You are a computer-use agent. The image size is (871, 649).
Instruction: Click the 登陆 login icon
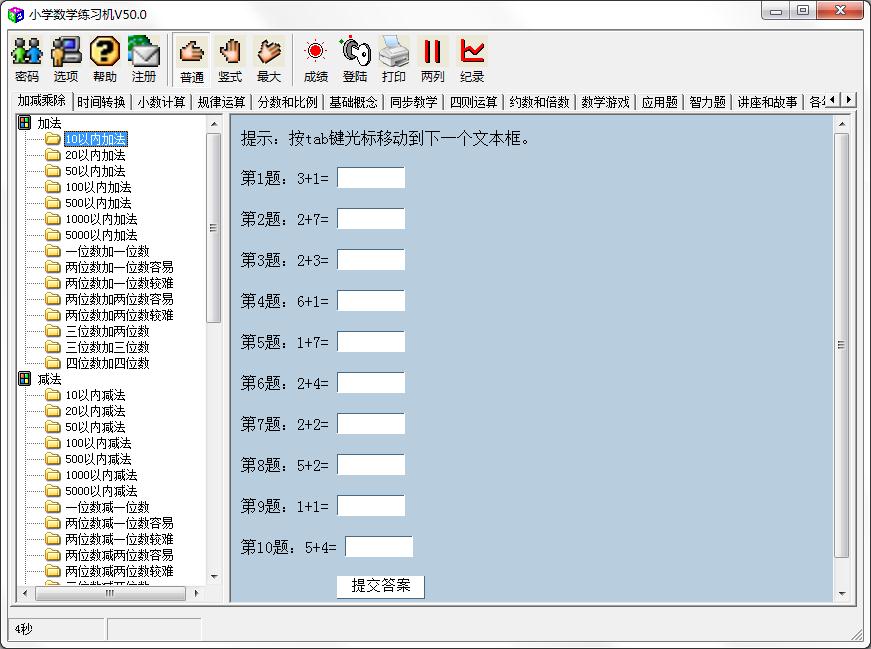(355, 59)
